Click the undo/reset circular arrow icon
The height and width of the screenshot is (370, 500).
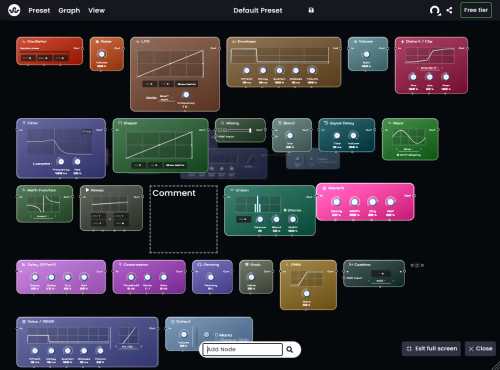point(435,11)
